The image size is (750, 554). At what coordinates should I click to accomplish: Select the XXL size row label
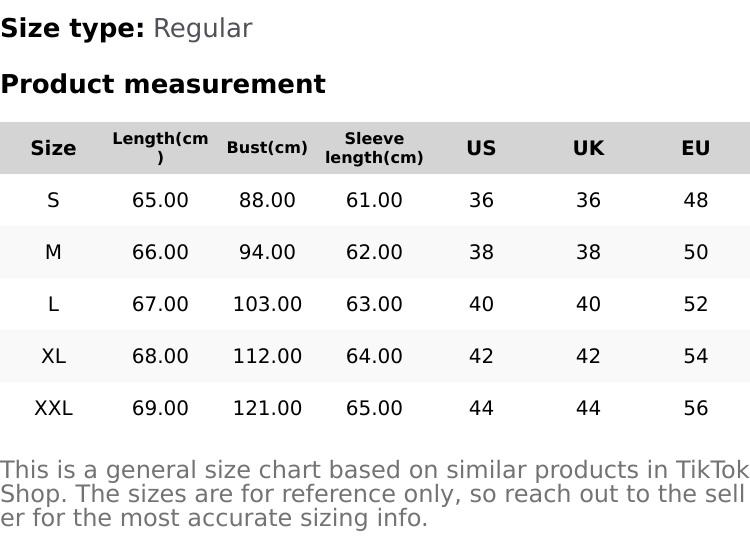(53, 408)
